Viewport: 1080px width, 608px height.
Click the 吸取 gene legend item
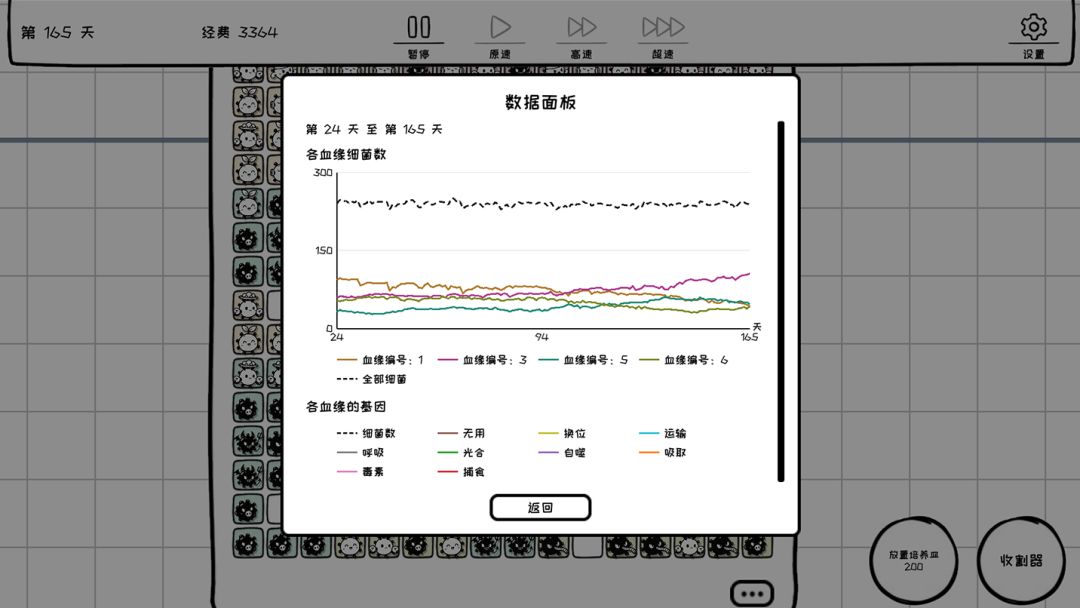[663, 452]
